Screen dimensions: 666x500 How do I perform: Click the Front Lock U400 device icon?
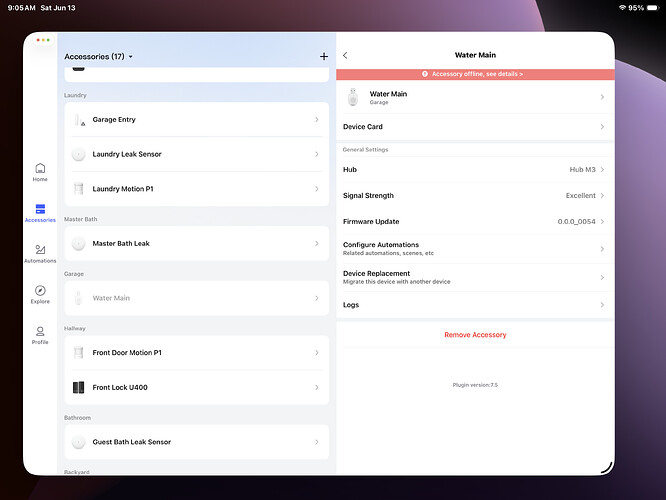(x=79, y=387)
